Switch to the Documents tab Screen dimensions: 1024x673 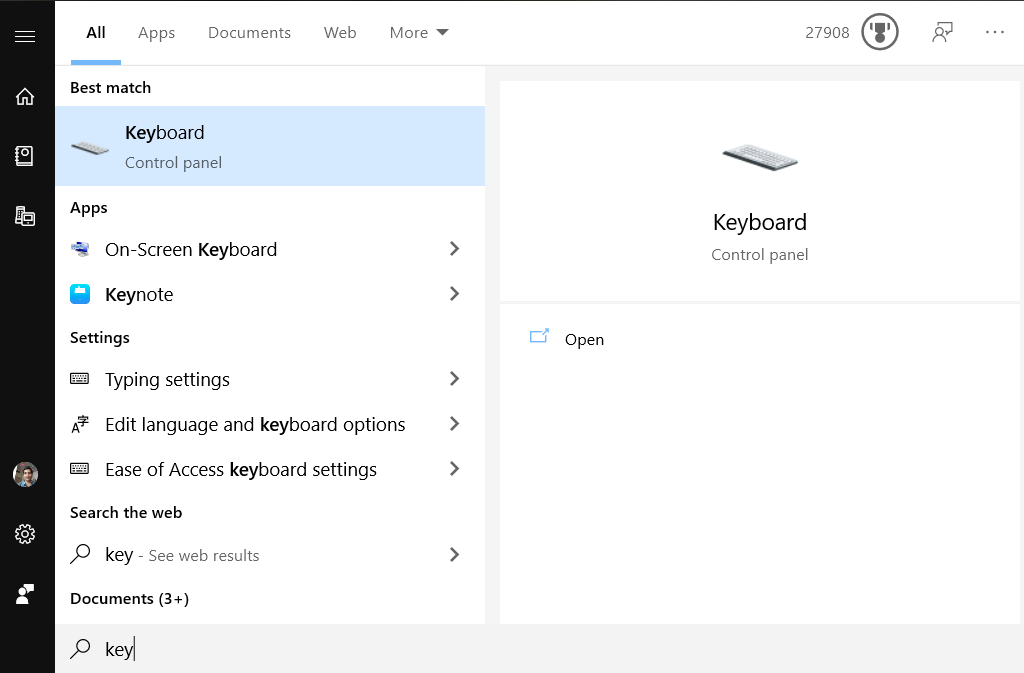(249, 32)
